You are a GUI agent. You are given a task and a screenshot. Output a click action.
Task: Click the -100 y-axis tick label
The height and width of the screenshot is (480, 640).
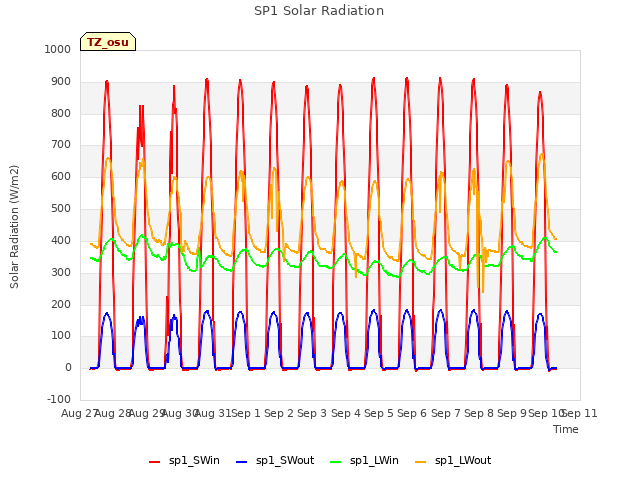coord(59,399)
